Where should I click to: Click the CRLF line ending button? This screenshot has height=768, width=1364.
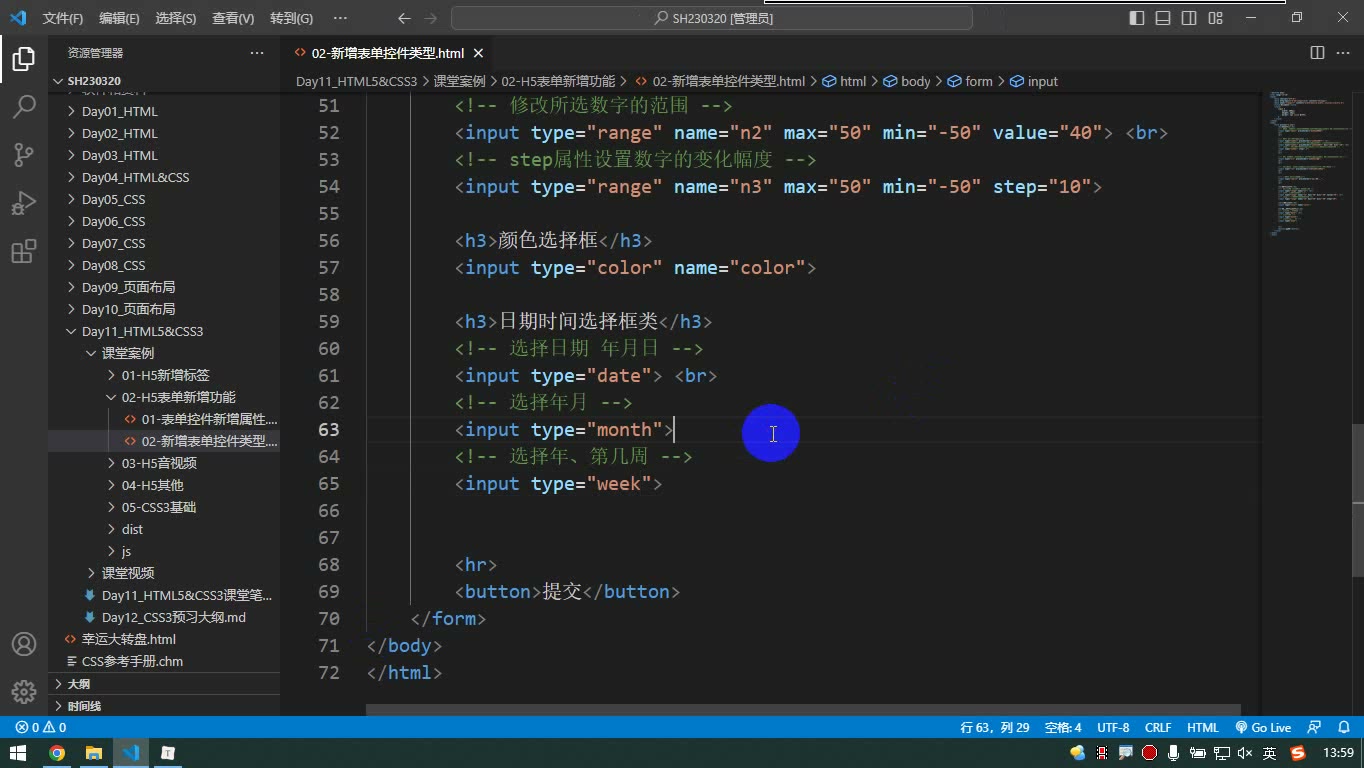(x=1158, y=728)
